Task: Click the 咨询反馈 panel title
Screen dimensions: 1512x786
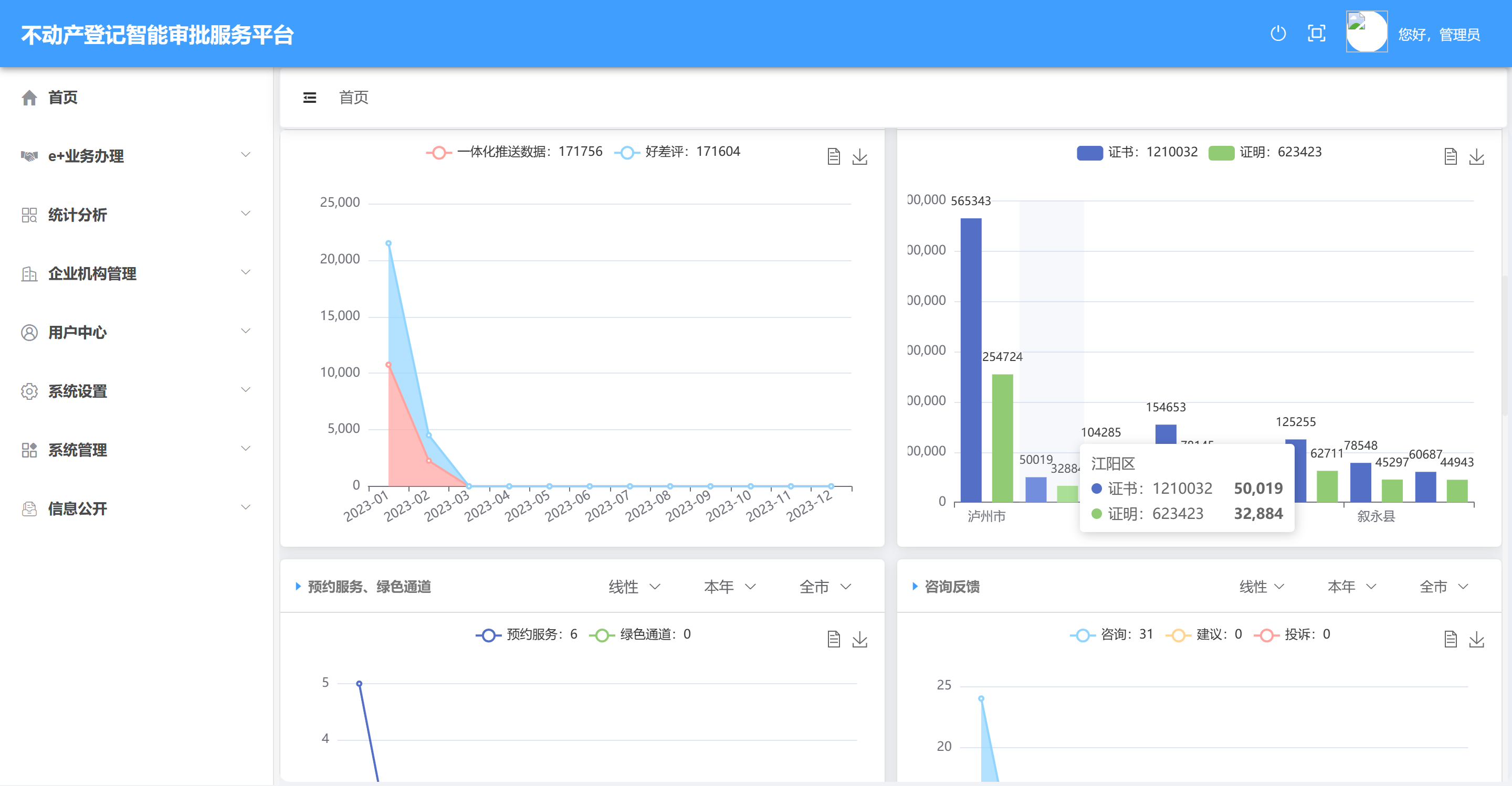Action: click(952, 587)
